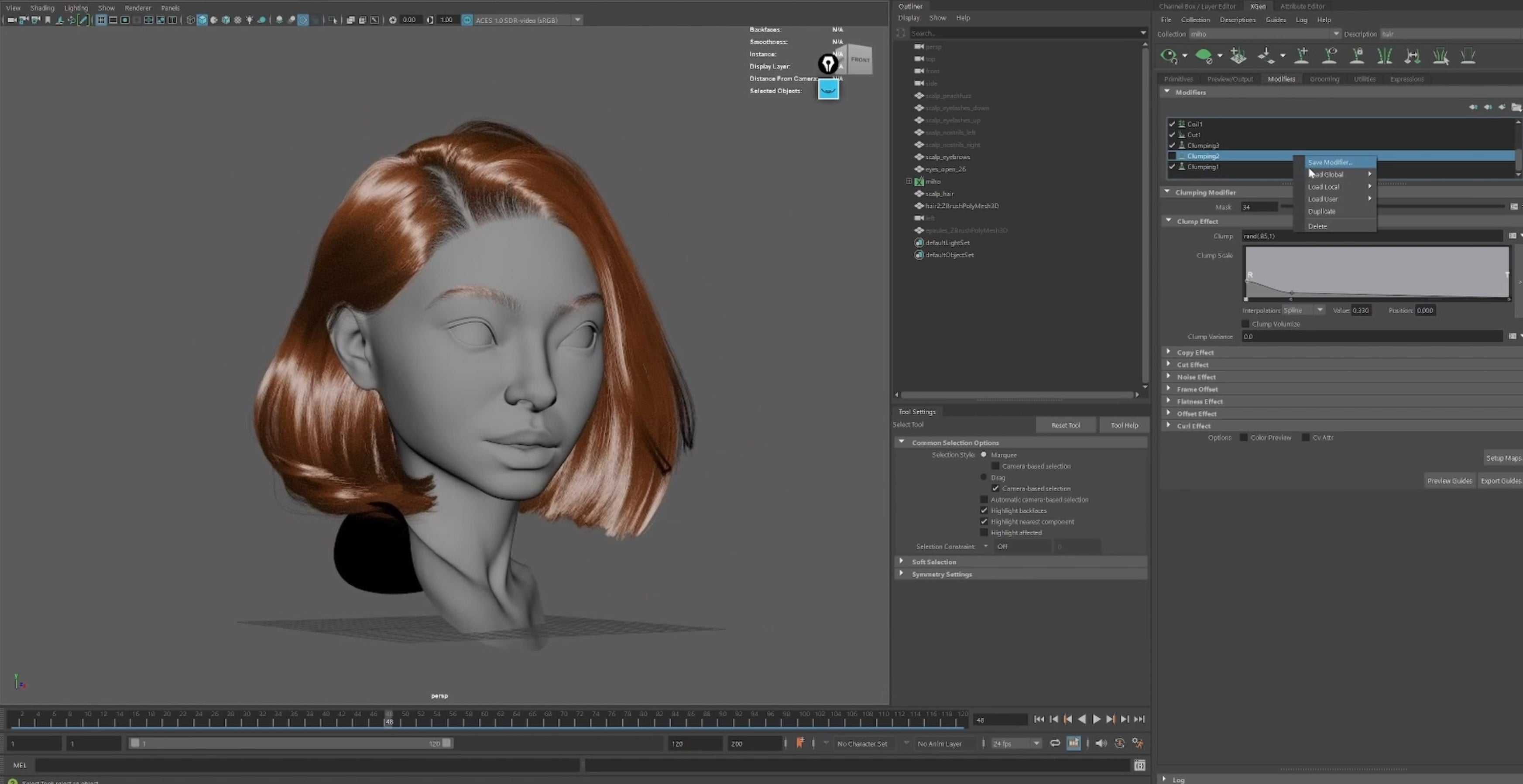Click the viewport bookmark icon
This screenshot has height=784, width=1523.
(48, 20)
